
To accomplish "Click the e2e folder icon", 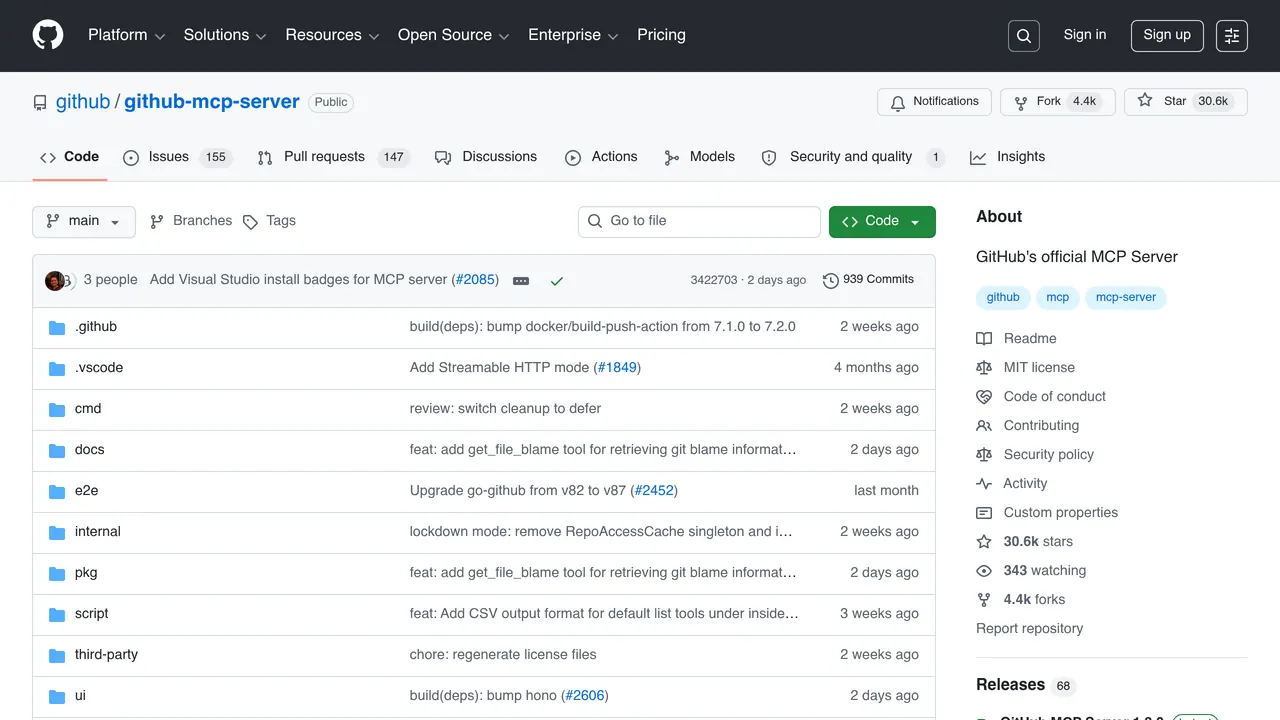I will 57,491.
